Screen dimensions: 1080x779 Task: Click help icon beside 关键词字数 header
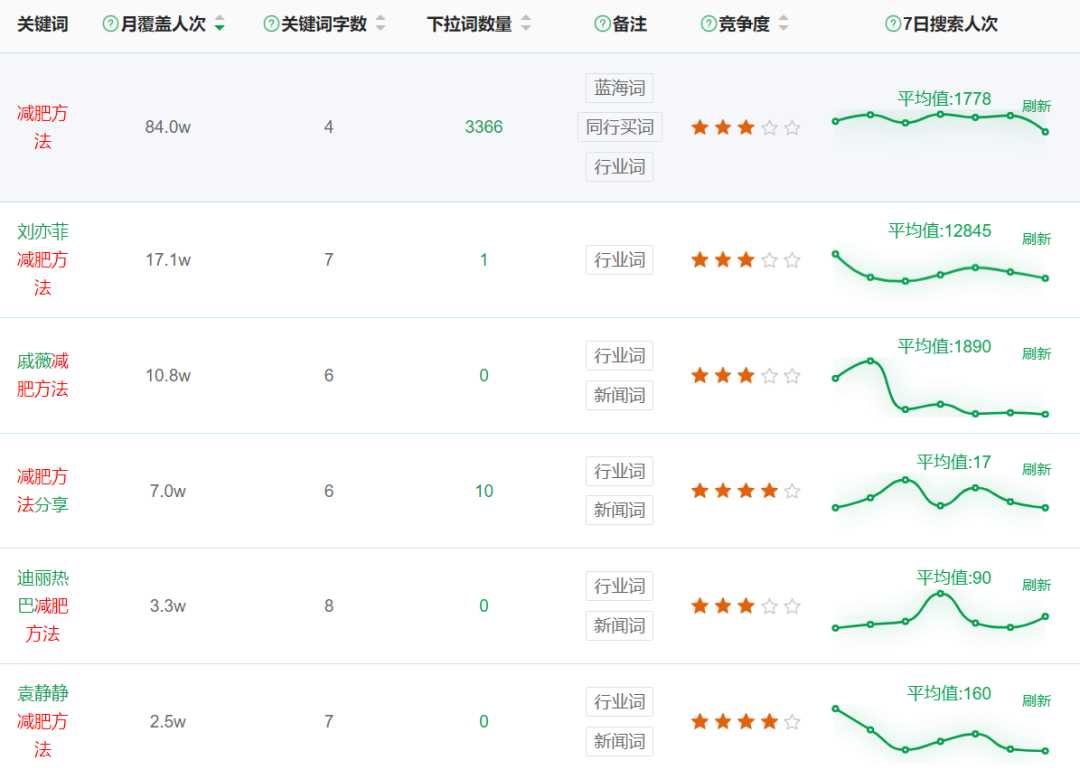[x=271, y=25]
